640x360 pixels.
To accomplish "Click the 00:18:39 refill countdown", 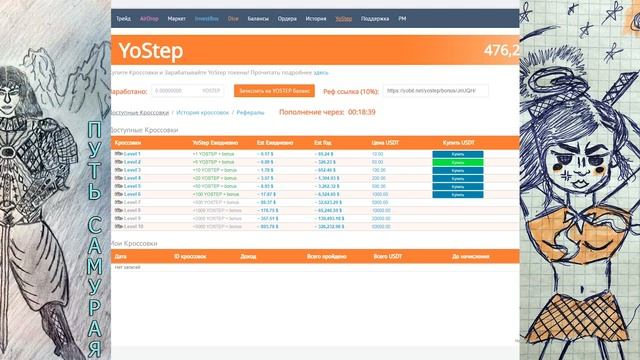I will pyautogui.click(x=362, y=112).
